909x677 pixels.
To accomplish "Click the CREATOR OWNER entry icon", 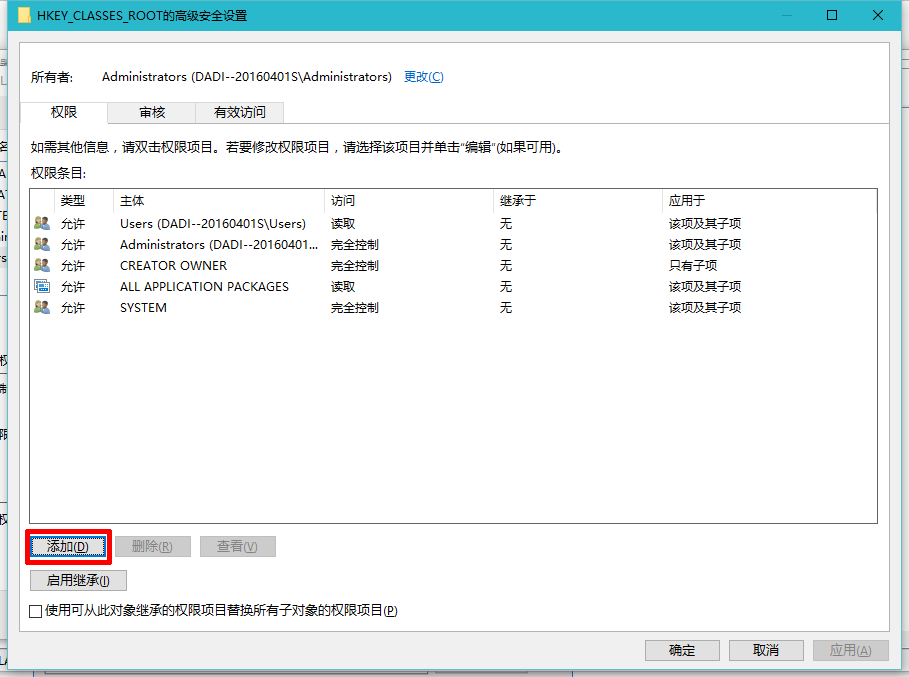I will click(42, 266).
